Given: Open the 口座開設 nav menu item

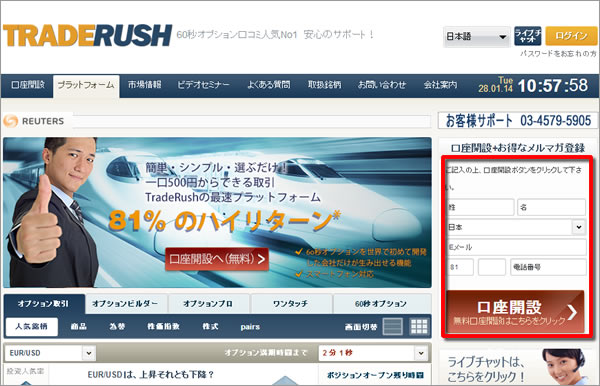Looking at the screenshot, I should (28, 85).
